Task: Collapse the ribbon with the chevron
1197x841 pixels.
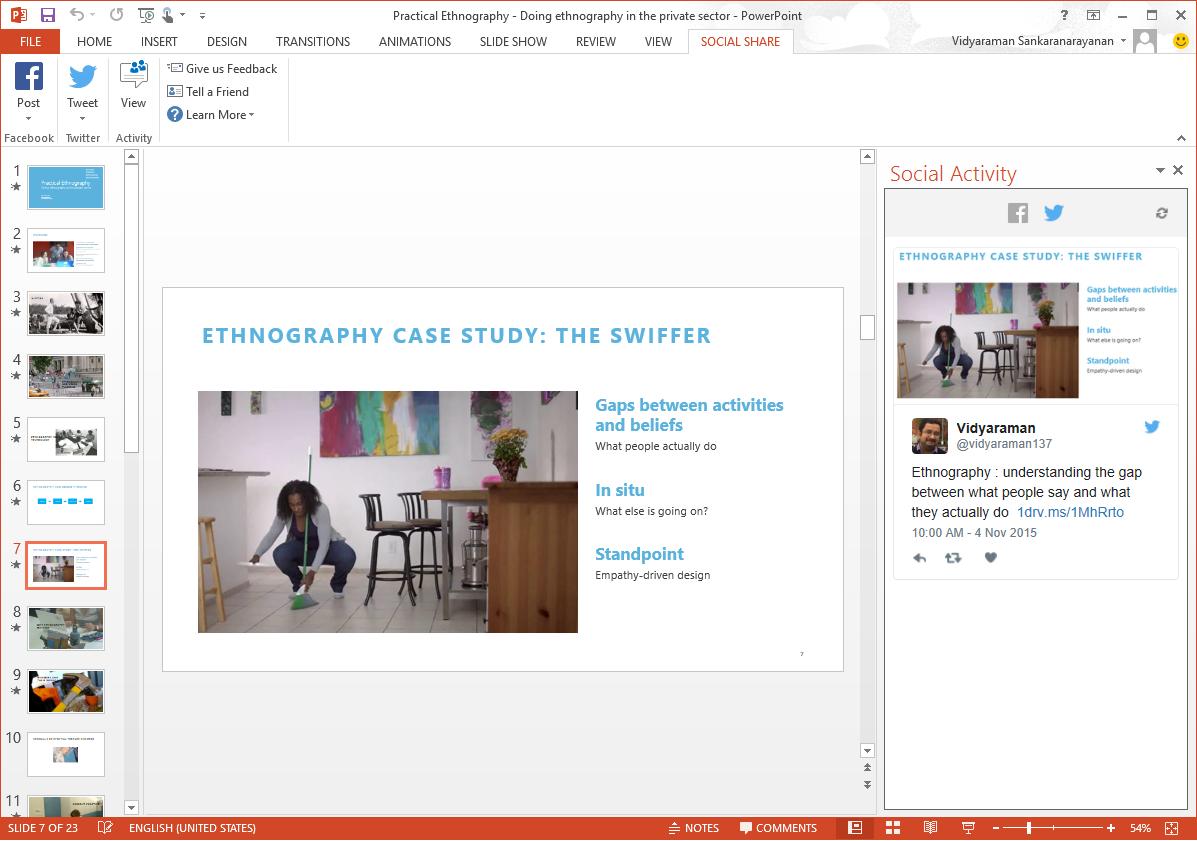Action: pyautogui.click(x=1181, y=138)
